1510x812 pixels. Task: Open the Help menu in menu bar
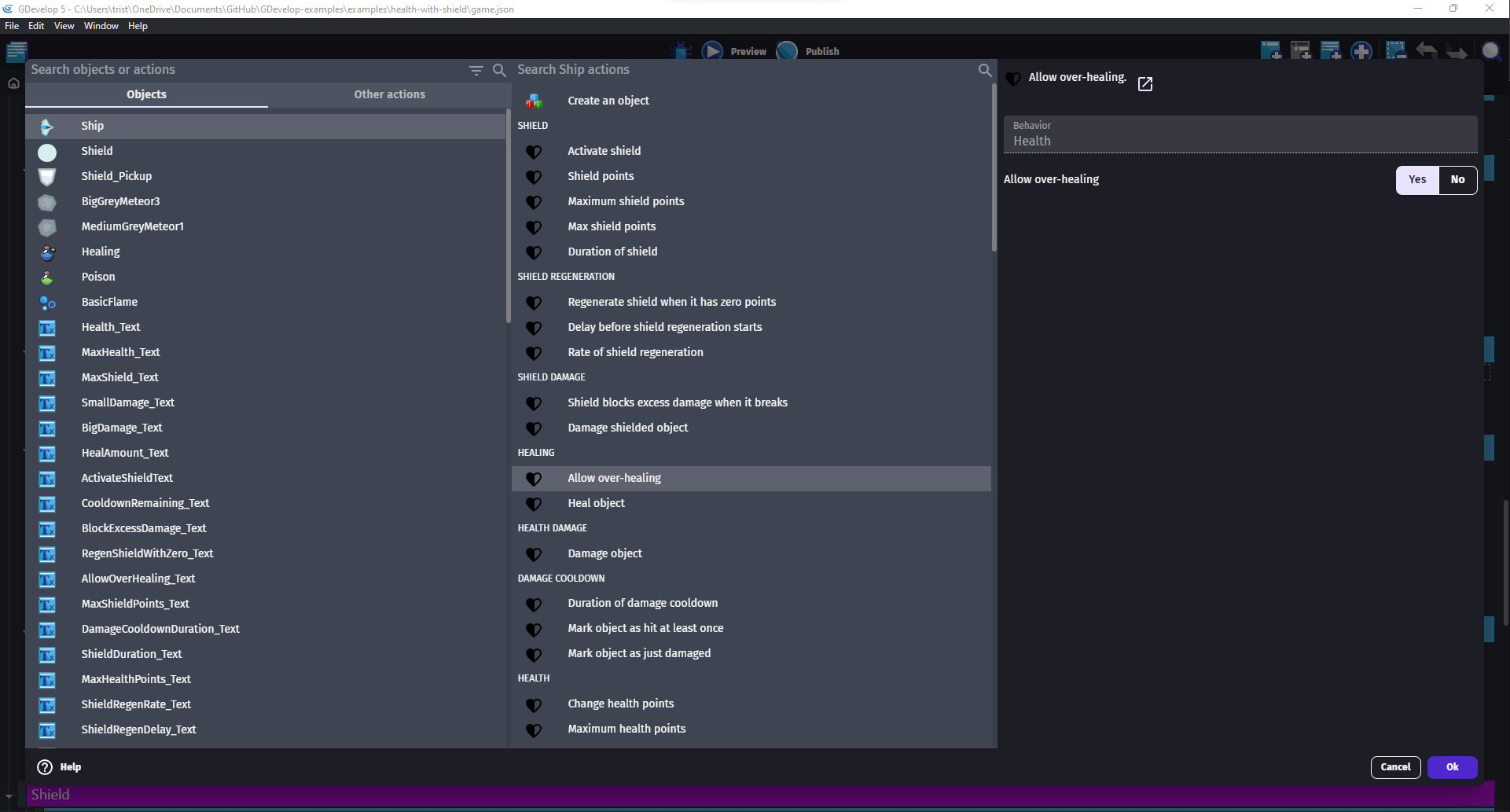coord(138,26)
